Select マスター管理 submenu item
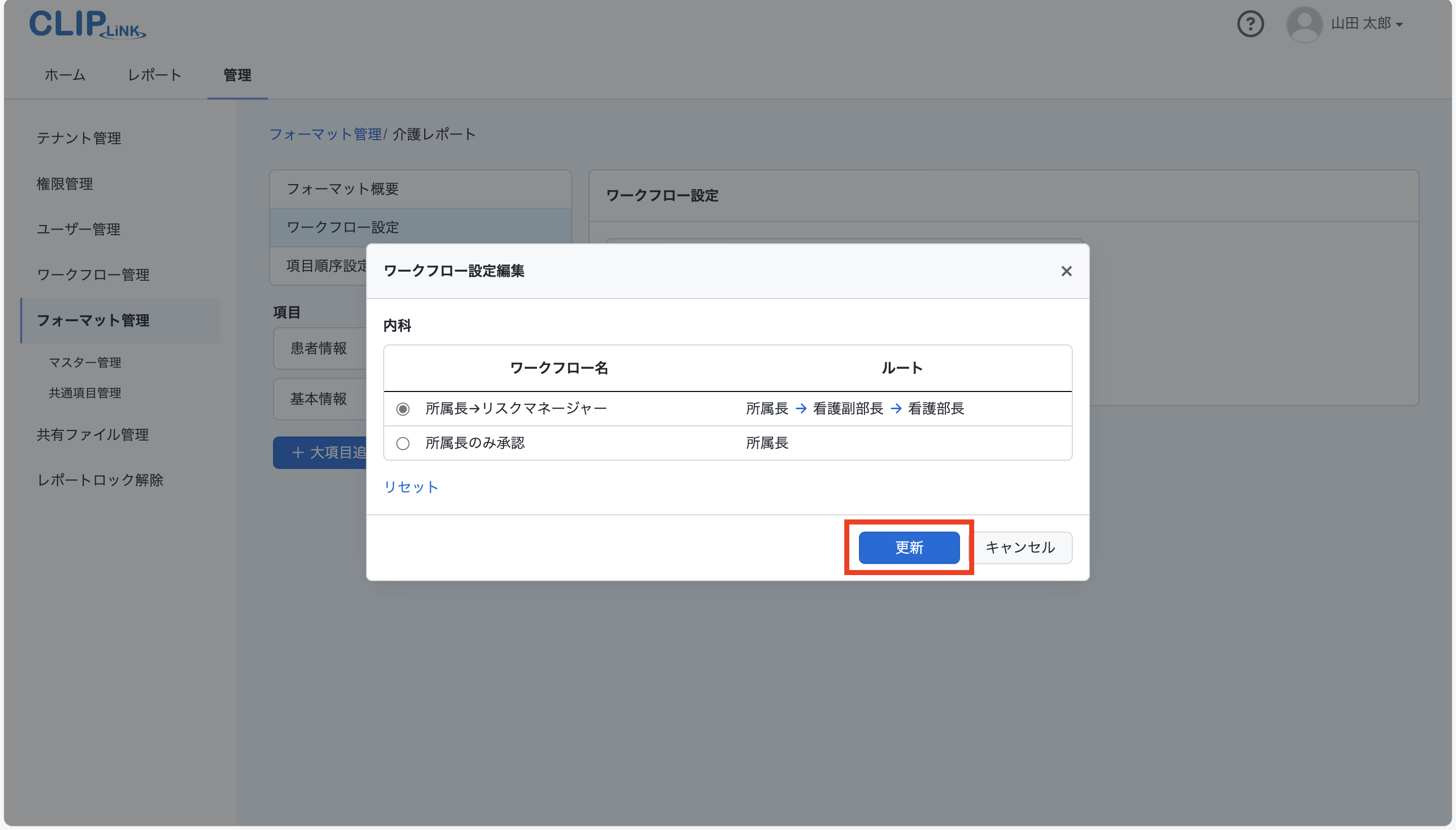Viewport: 1456px width, 830px height. tap(85, 363)
